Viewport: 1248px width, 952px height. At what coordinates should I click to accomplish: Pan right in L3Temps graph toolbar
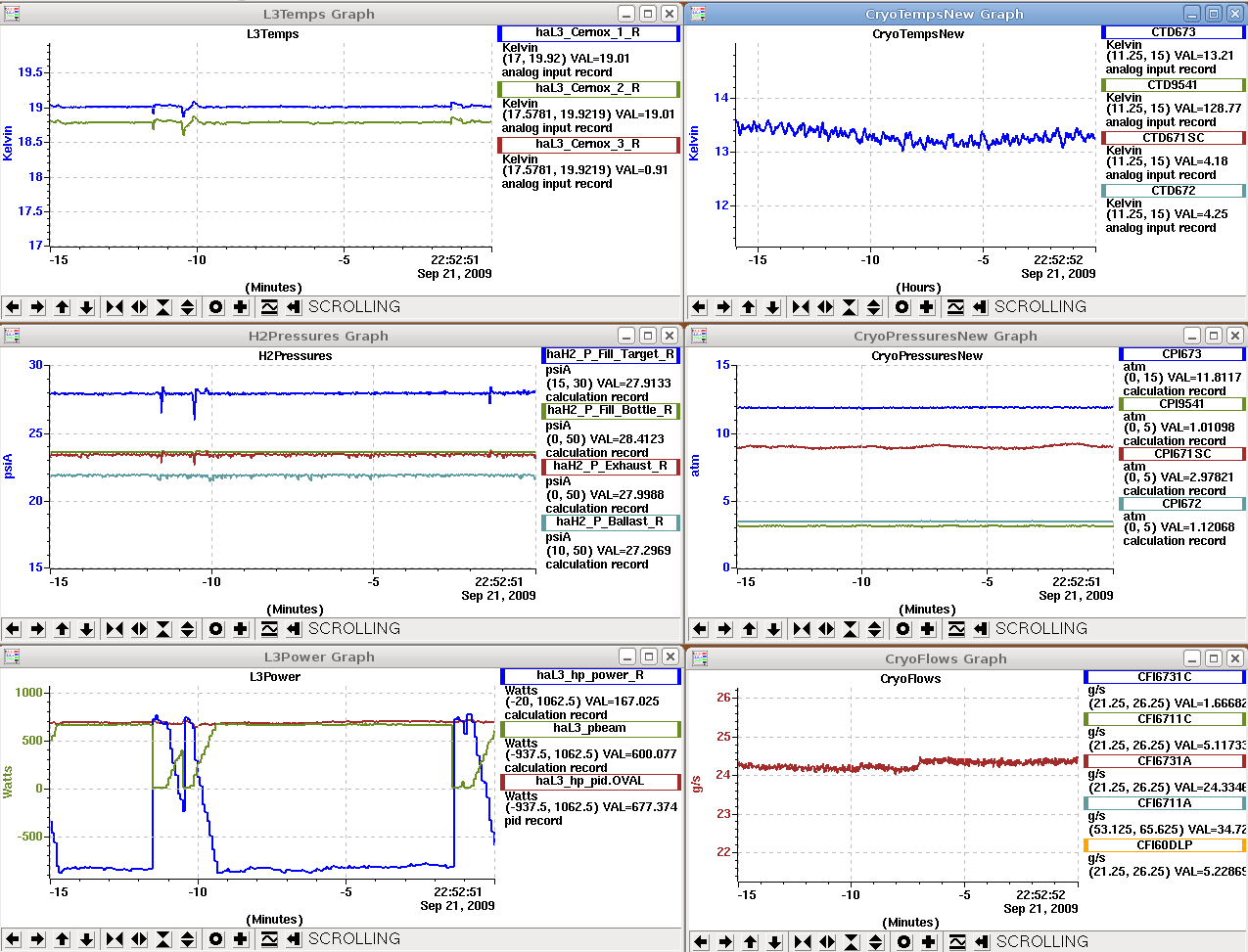pos(37,307)
